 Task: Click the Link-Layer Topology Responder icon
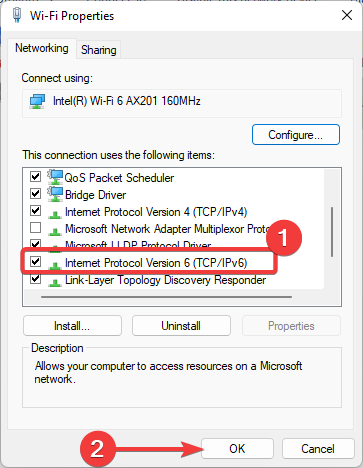(54, 282)
